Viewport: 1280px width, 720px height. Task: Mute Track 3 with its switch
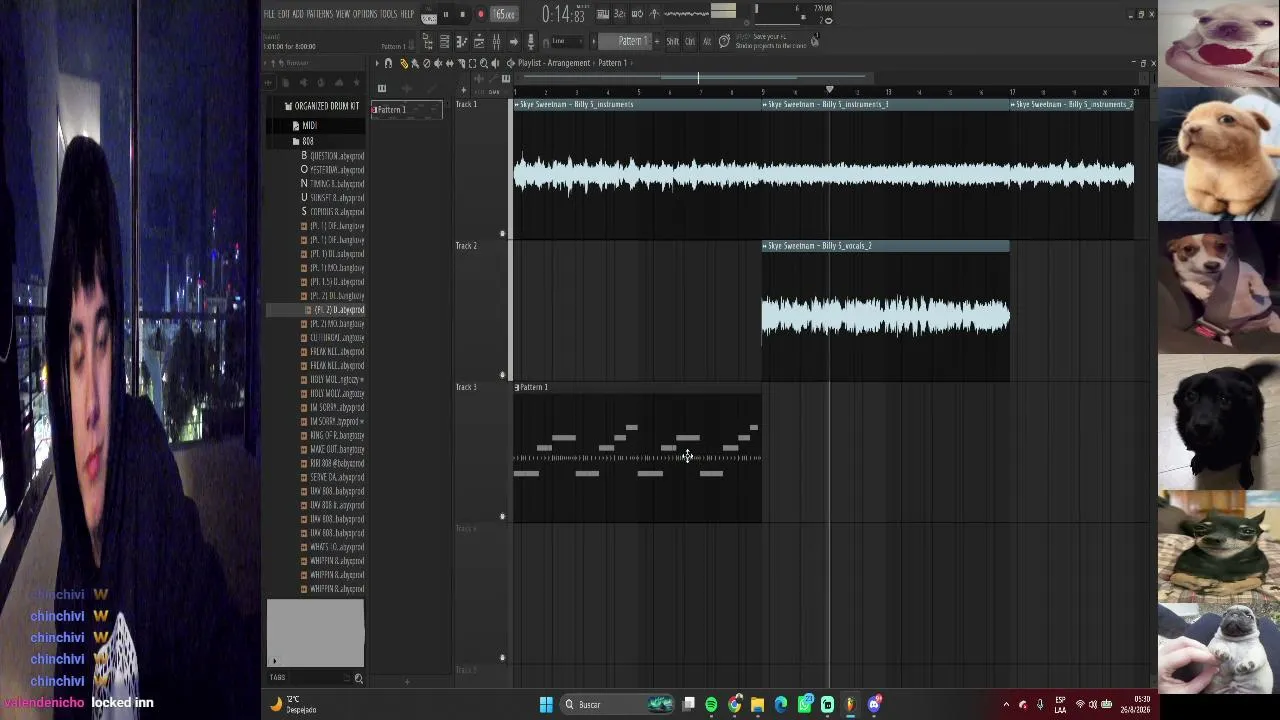tap(502, 516)
